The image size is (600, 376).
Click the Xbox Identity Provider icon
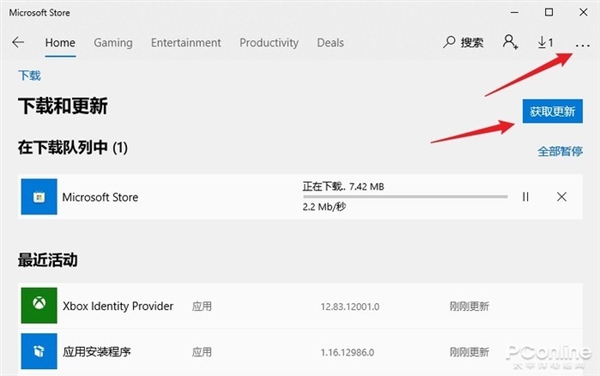[39, 305]
